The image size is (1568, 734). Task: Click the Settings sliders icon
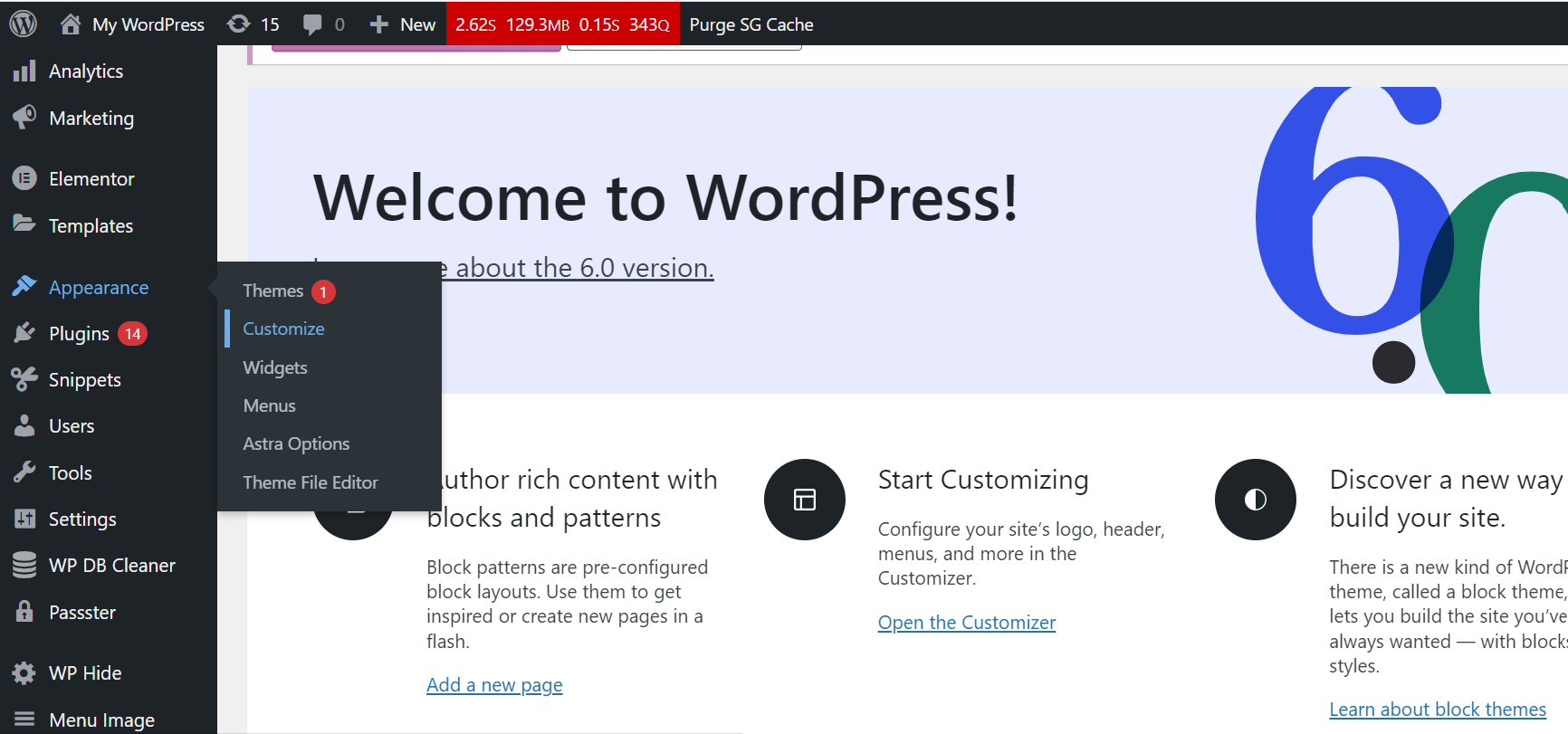(x=24, y=519)
